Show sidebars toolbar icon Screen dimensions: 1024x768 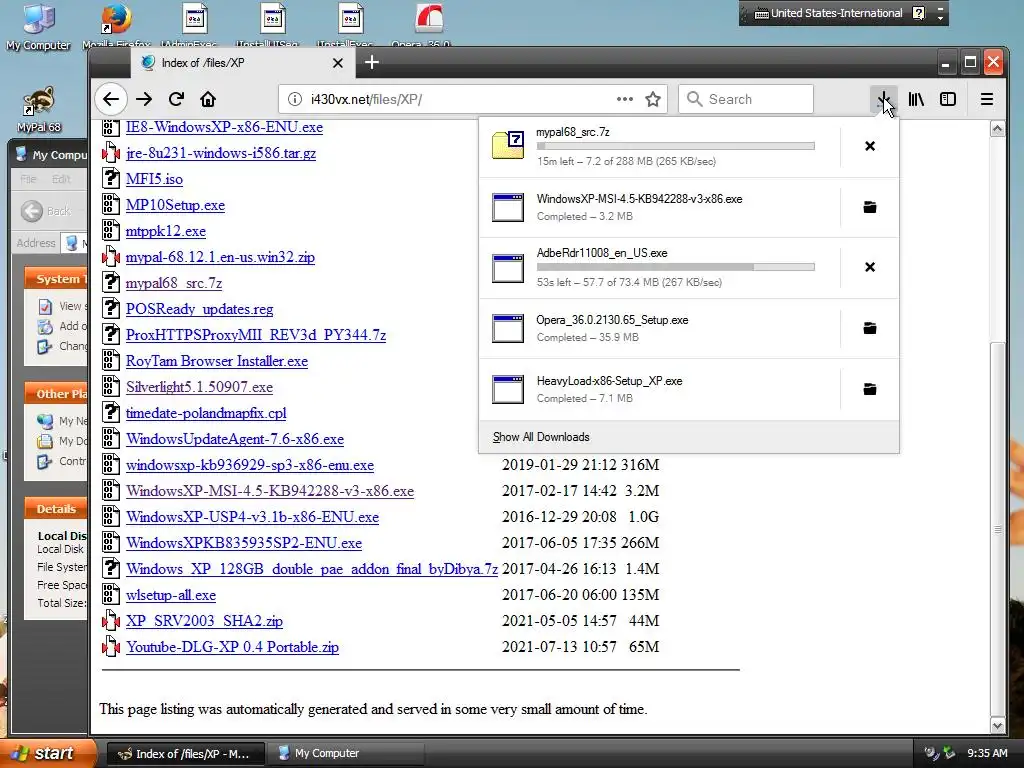pos(948,99)
